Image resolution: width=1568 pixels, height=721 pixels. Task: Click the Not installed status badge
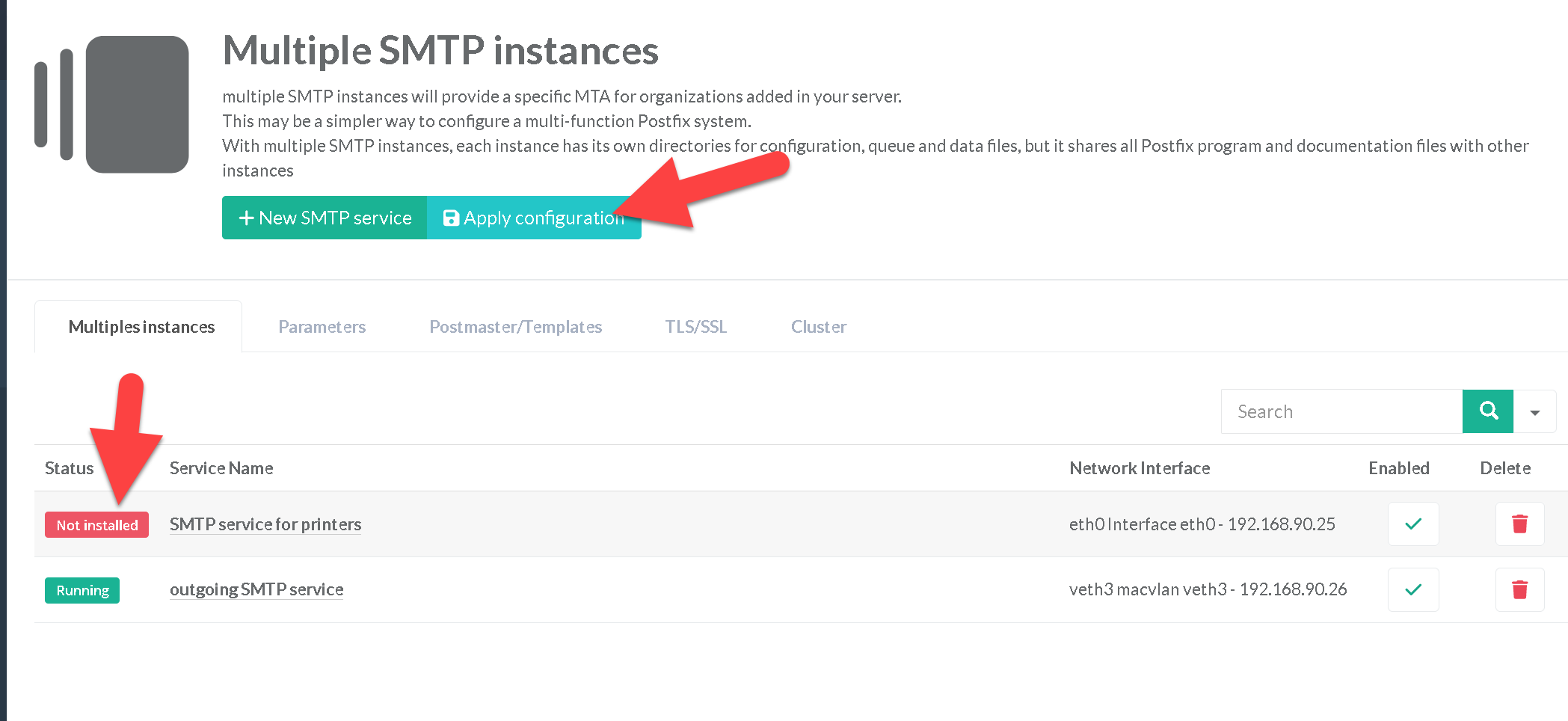pyautogui.click(x=96, y=525)
